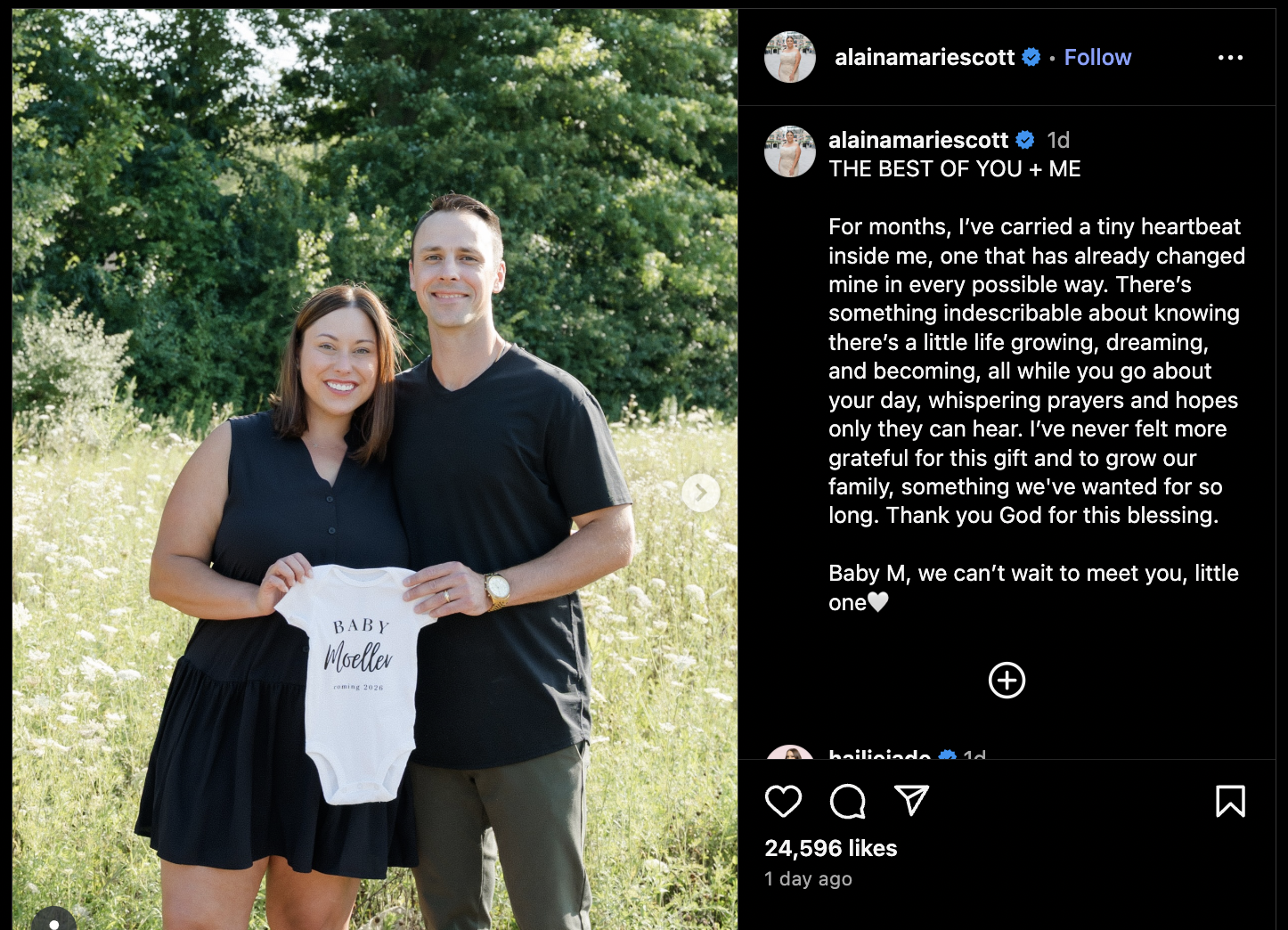Open the three-dot more options menu
The height and width of the screenshot is (930, 1288).
[1230, 58]
